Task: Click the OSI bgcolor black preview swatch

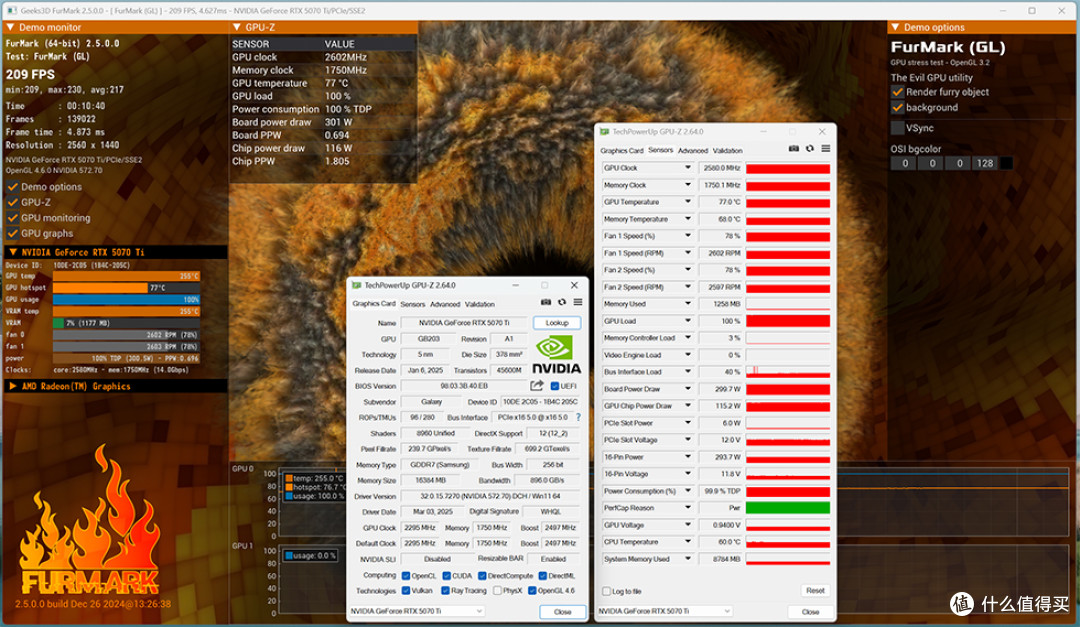Action: pos(1006,163)
